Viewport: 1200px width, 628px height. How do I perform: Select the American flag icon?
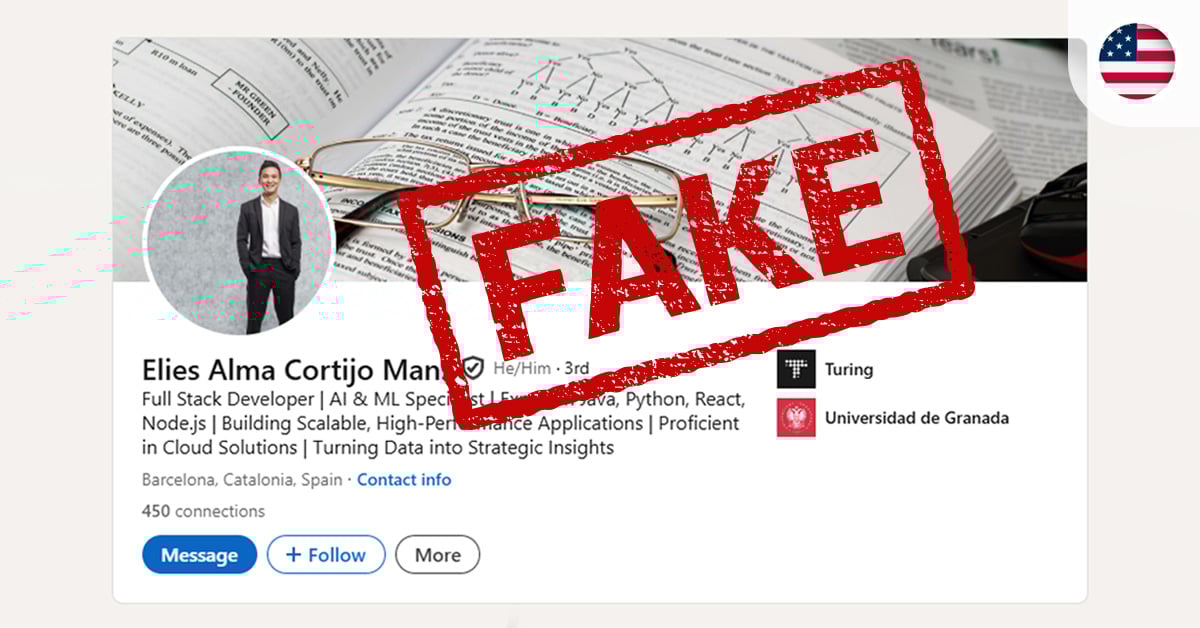point(1137,62)
